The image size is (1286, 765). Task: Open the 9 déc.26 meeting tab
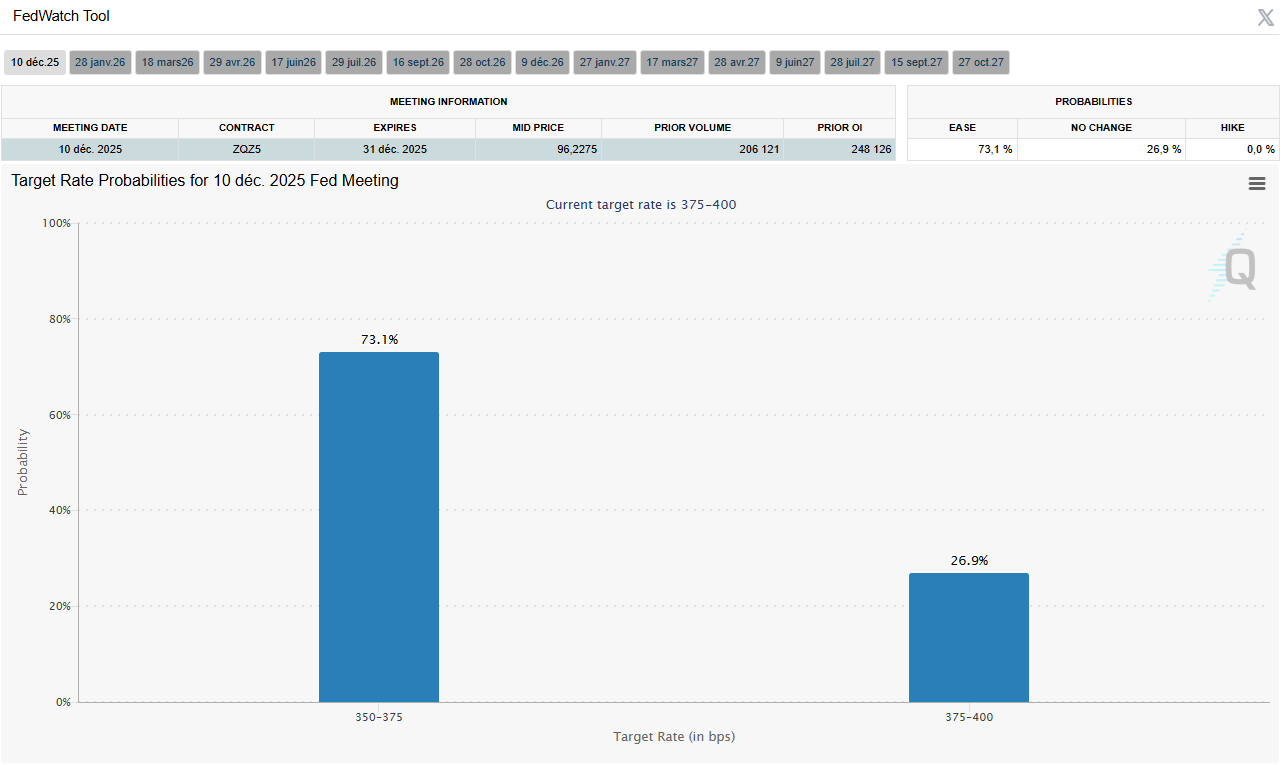point(542,63)
